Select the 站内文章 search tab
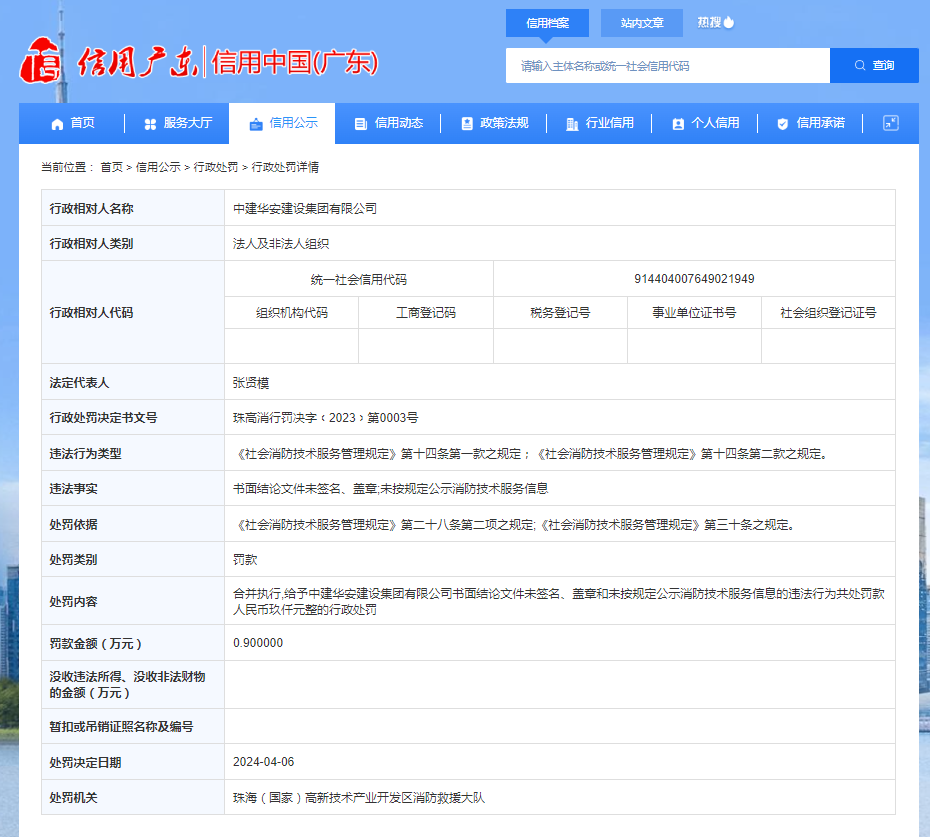Screen dimensions: 930x837 tap(642, 23)
